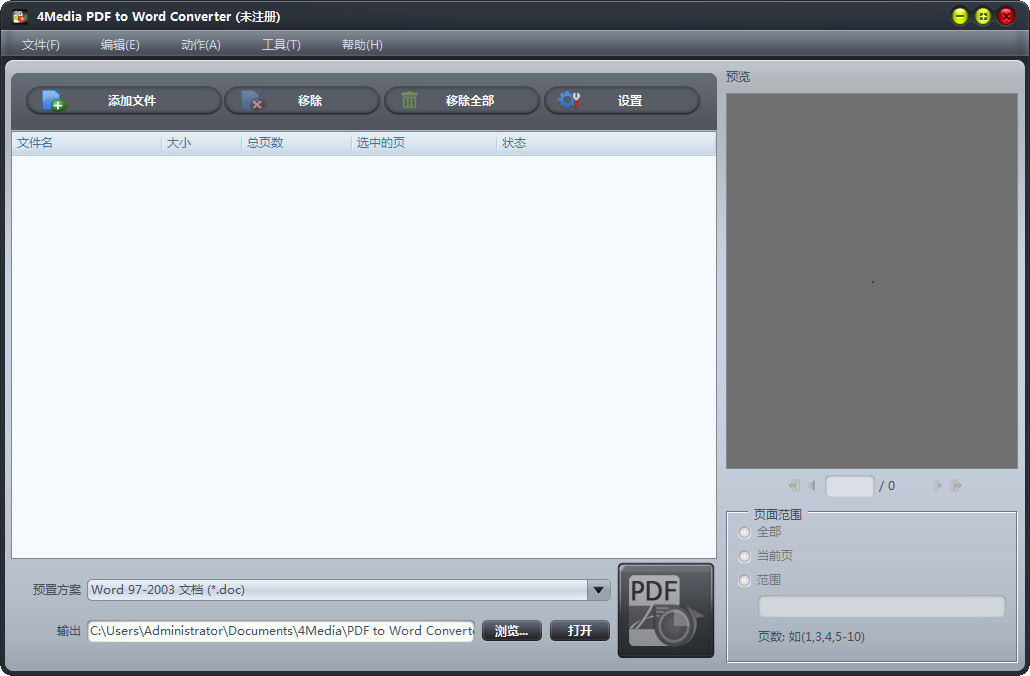Click the page range text input box
Image resolution: width=1030 pixels, height=676 pixels.
click(882, 606)
